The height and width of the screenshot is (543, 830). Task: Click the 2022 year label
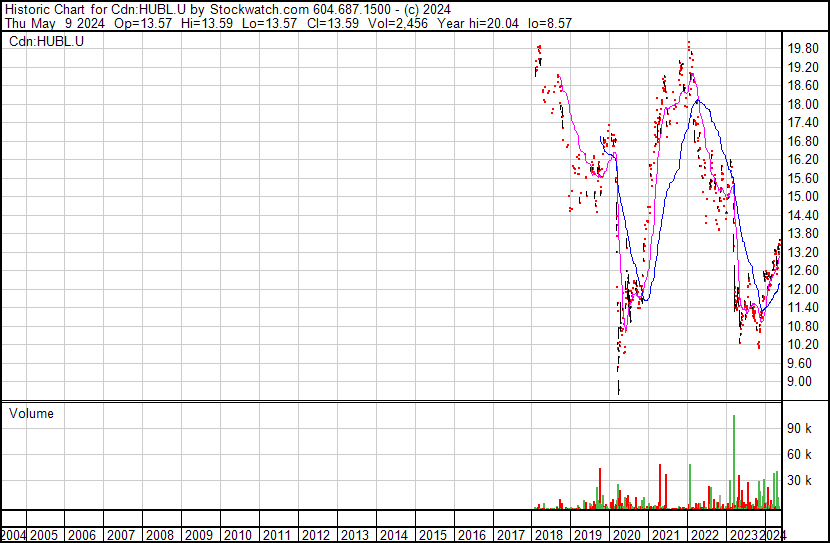pos(706,535)
